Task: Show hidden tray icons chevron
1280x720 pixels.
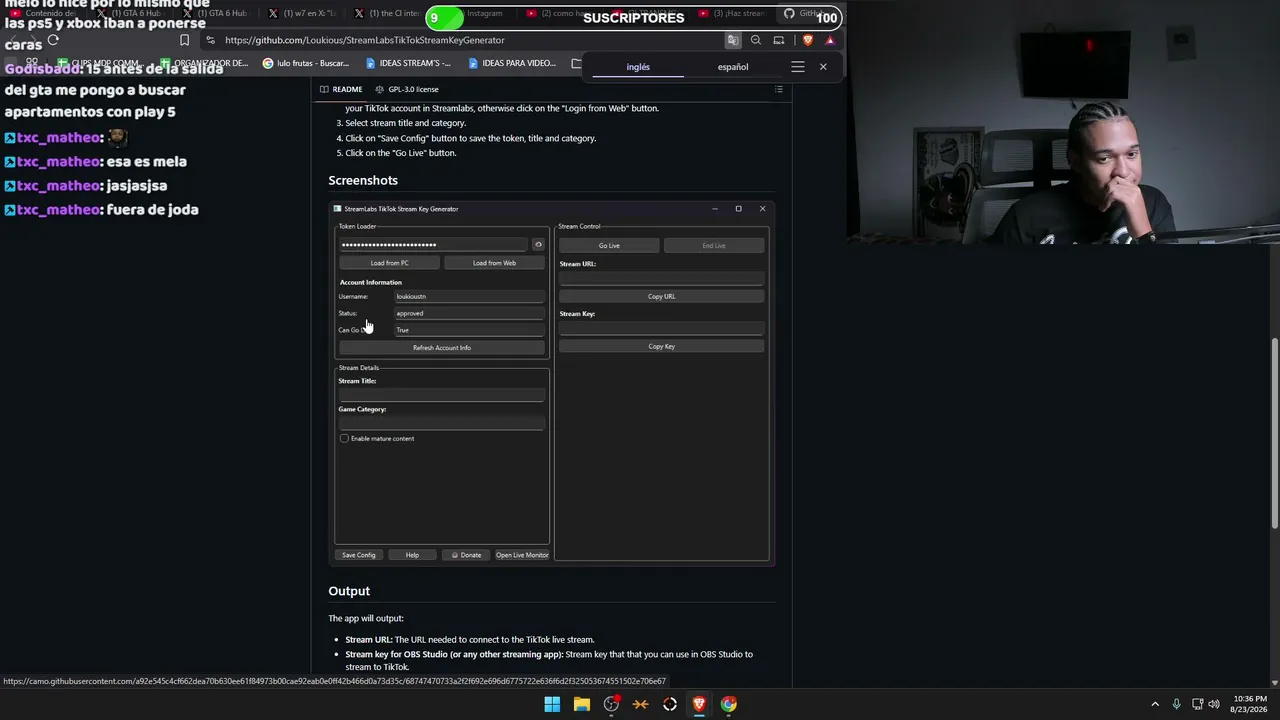Action: pos(1155,704)
